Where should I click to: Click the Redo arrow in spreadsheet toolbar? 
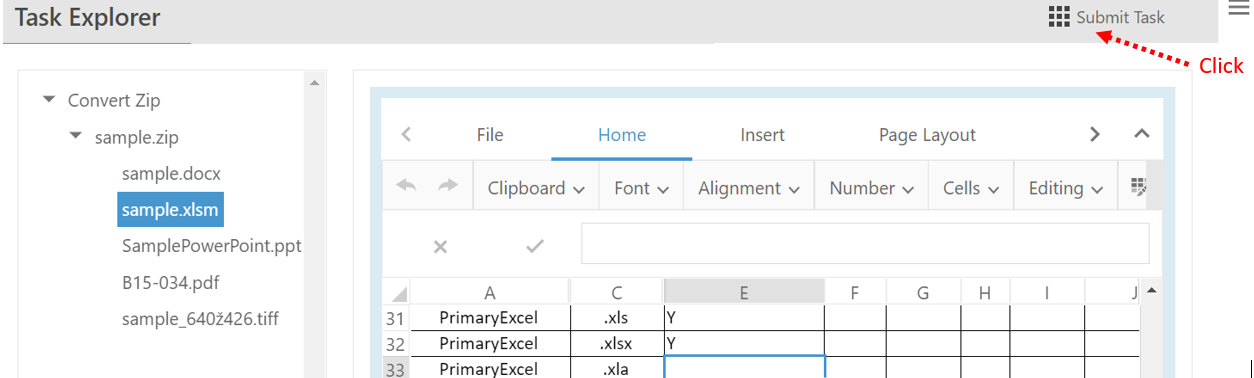(x=448, y=186)
